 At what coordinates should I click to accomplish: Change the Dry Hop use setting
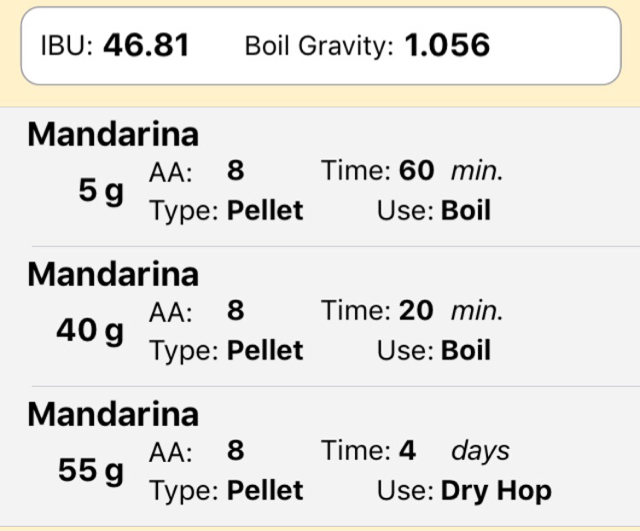click(x=495, y=491)
